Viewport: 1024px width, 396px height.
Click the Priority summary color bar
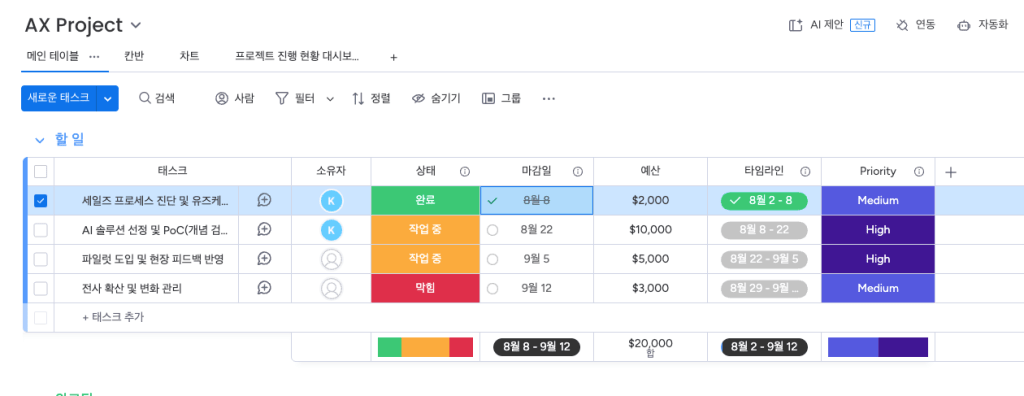click(878, 347)
